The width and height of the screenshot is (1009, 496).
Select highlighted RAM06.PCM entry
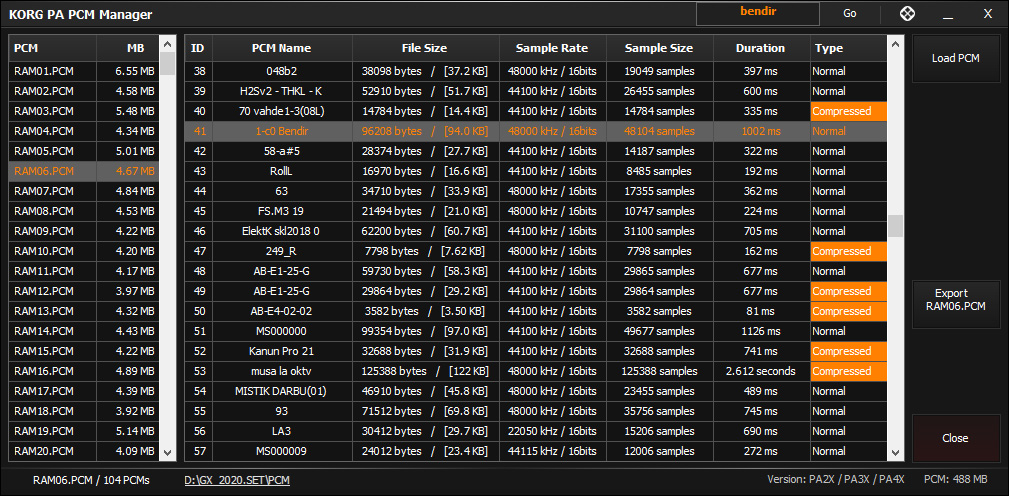[84, 171]
